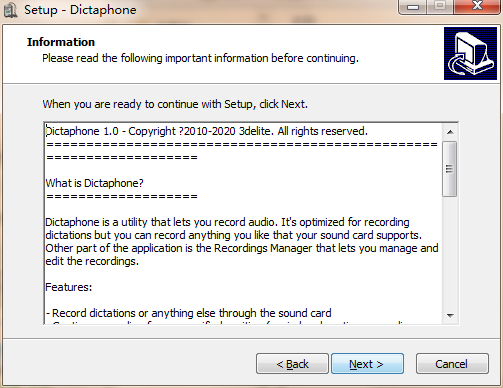This screenshot has height=388, width=503.
Task: Close the Setup window with the X
Action: [477, 6]
